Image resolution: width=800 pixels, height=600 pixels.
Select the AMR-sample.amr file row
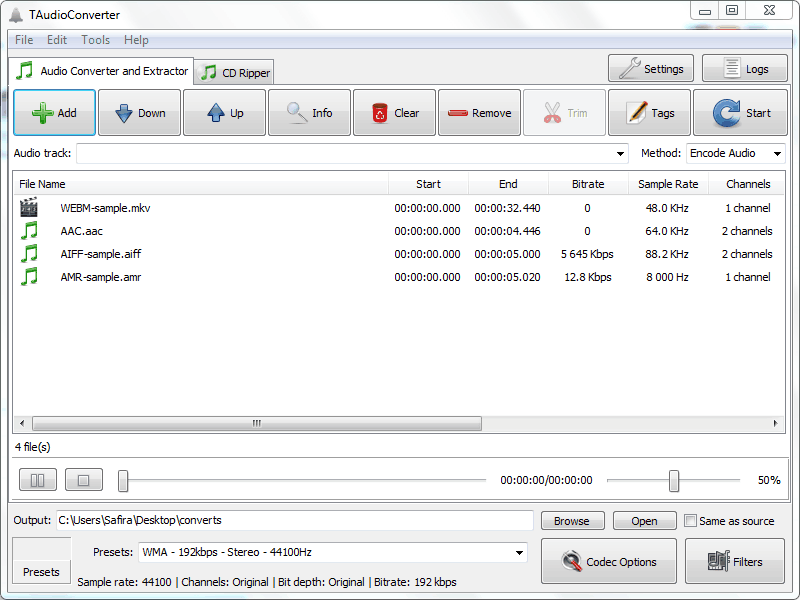click(399, 277)
